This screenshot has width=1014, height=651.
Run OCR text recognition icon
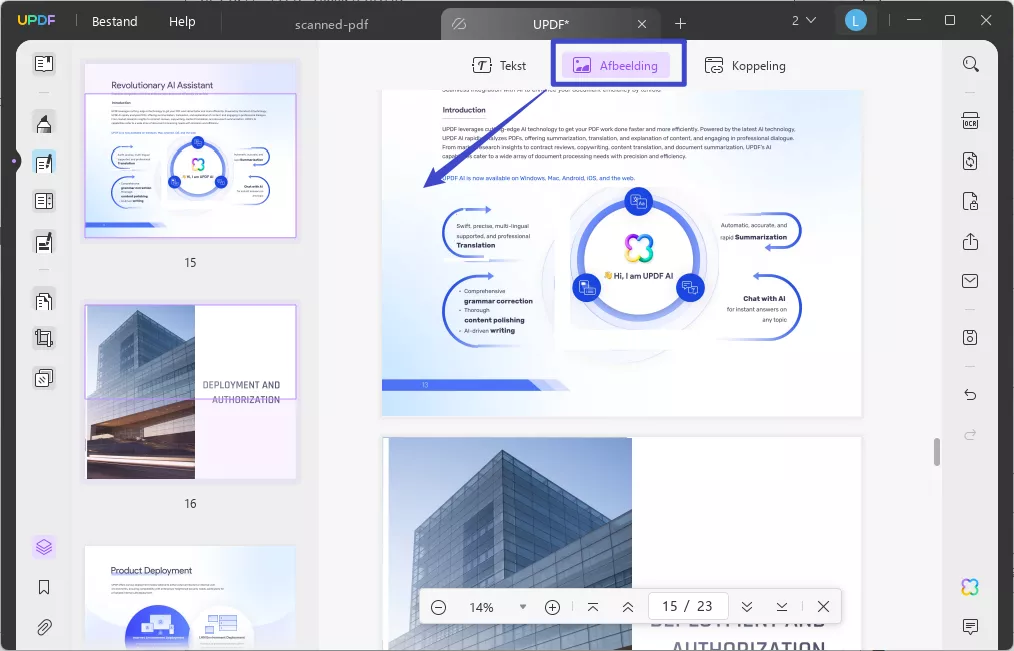(970, 121)
